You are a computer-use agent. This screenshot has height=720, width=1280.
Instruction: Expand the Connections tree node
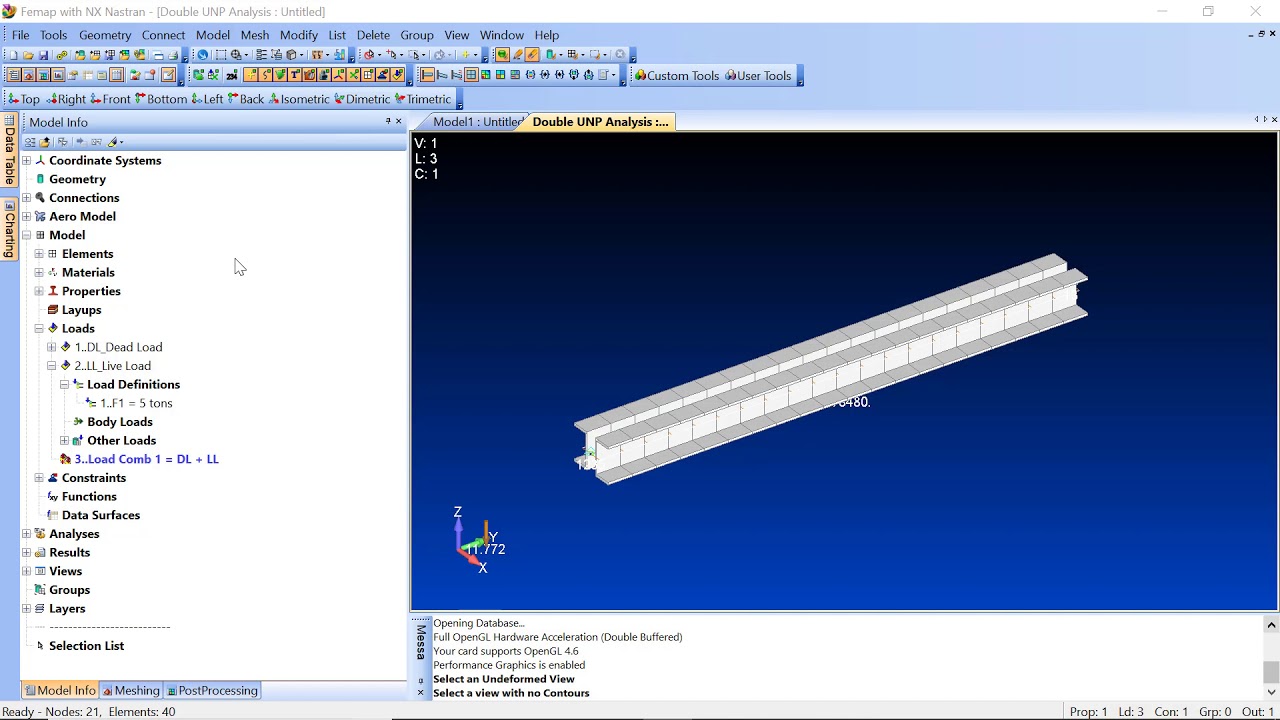pos(27,198)
